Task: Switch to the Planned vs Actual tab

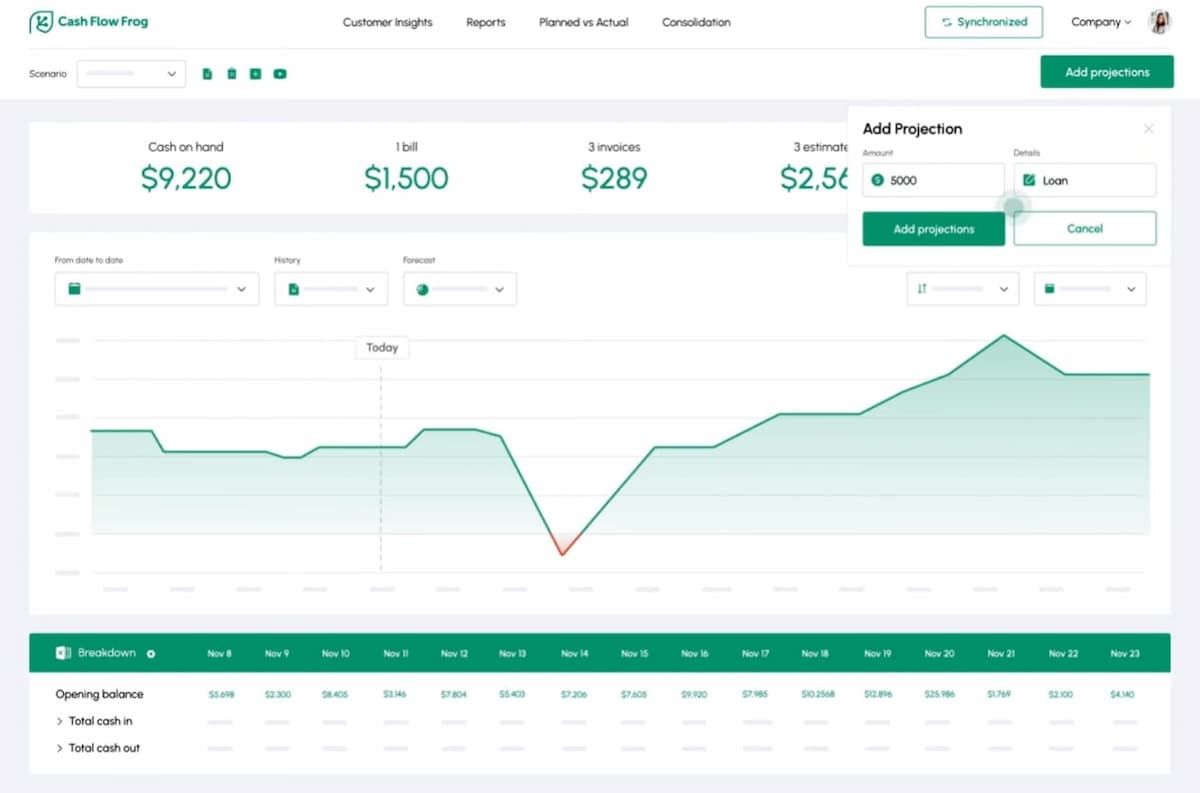Action: 583,22
